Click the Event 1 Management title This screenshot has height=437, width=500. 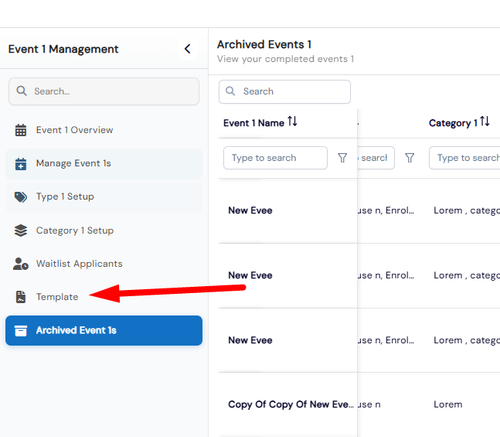[x=63, y=49]
